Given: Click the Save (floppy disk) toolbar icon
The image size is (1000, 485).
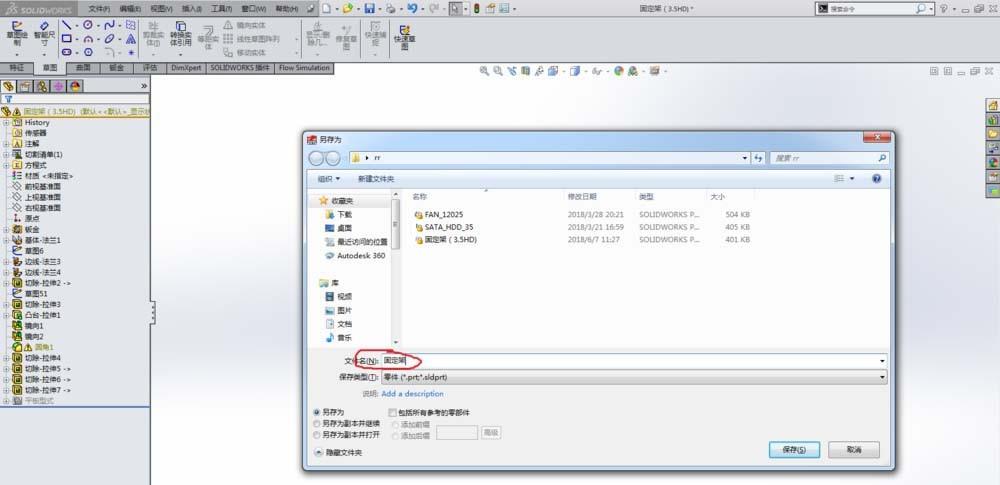Looking at the screenshot, I should tap(369, 8).
